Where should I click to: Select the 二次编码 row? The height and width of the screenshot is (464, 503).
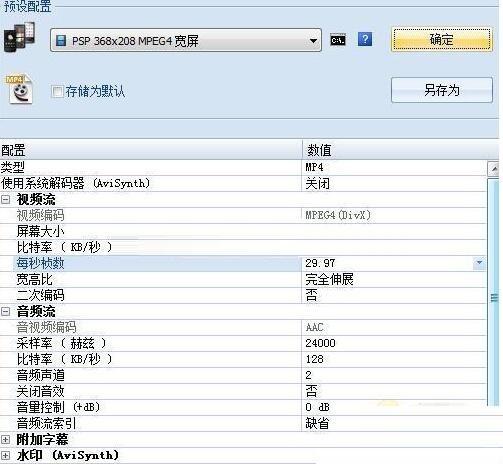[x=243, y=295]
